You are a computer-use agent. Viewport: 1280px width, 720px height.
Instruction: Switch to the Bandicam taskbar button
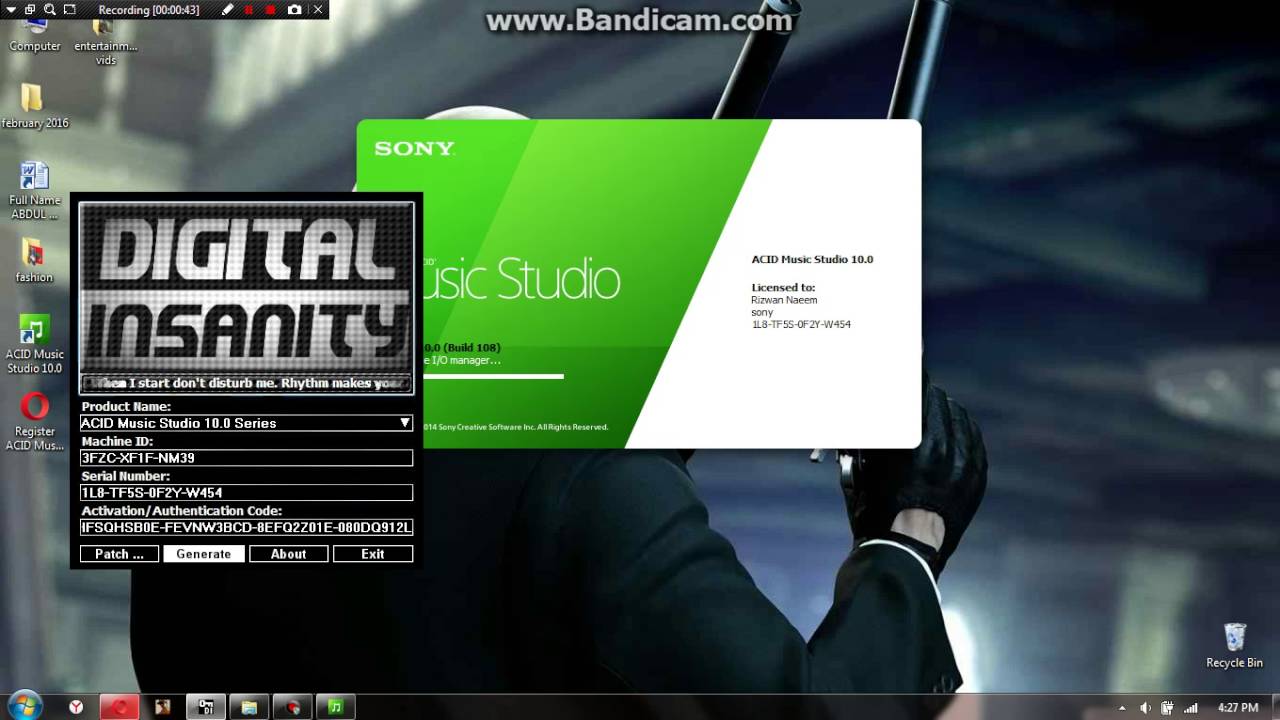[292, 707]
